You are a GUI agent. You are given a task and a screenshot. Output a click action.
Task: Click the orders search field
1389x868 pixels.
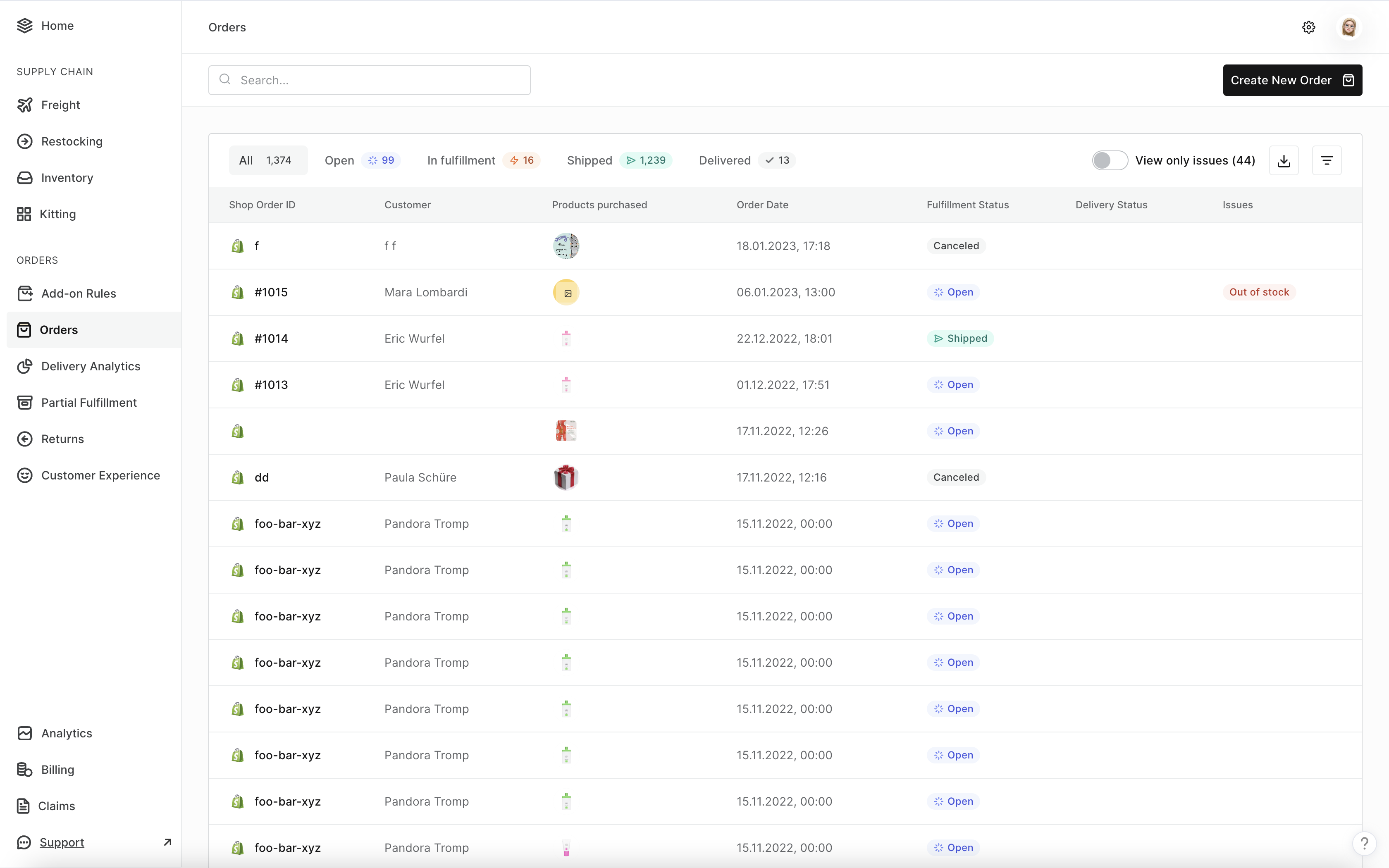379,80
